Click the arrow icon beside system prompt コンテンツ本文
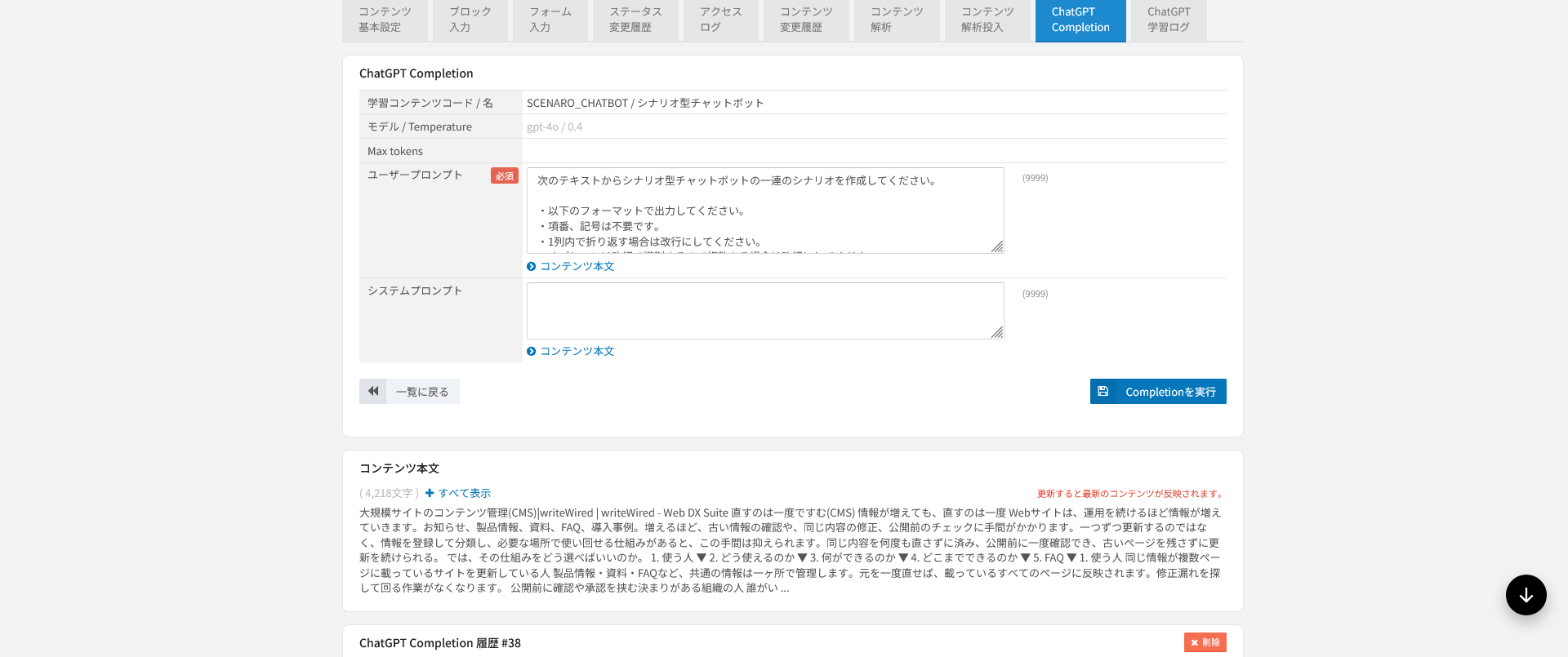This screenshot has width=1568, height=657. [532, 351]
